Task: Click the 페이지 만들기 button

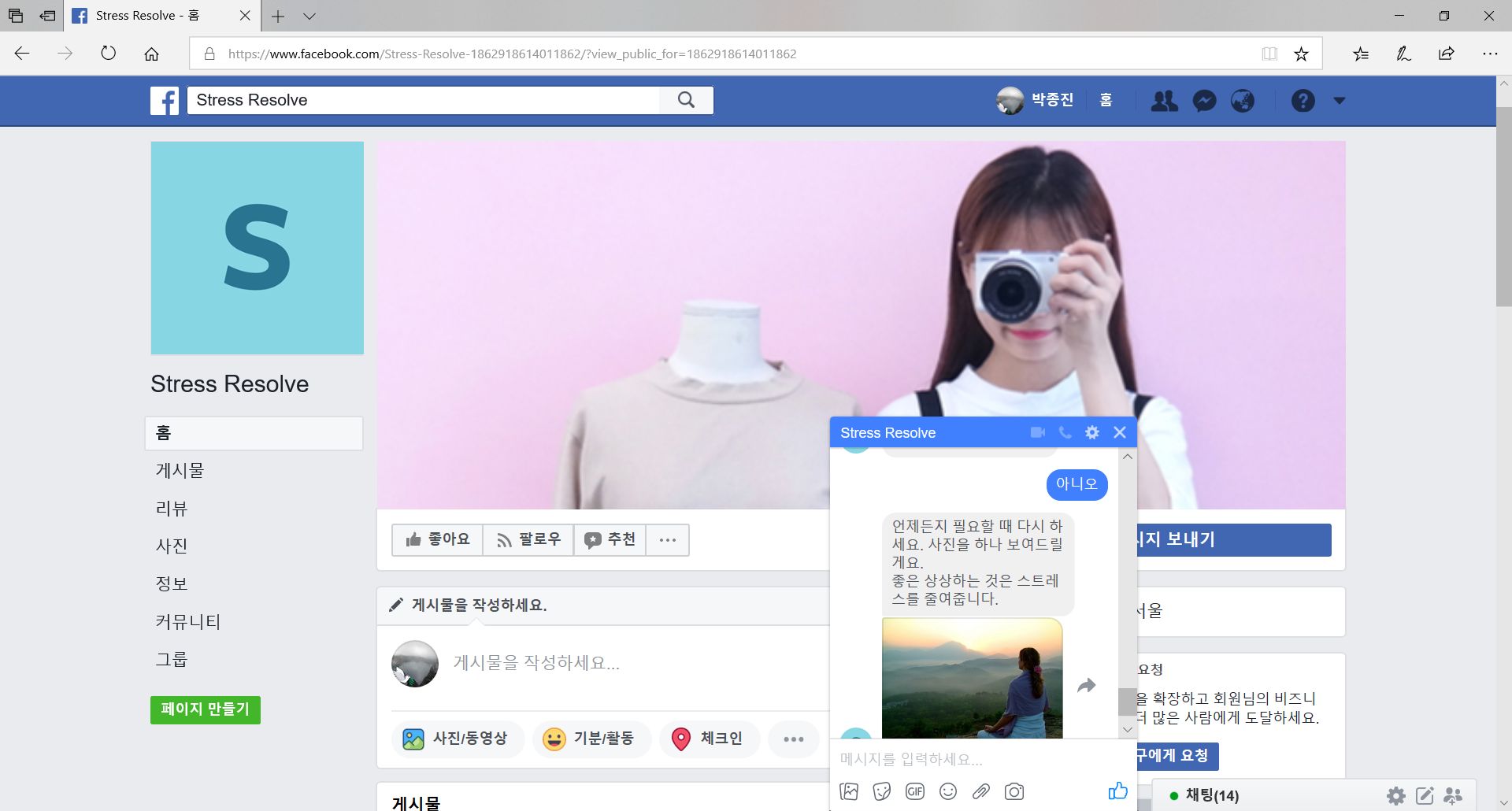Action: pos(206,709)
